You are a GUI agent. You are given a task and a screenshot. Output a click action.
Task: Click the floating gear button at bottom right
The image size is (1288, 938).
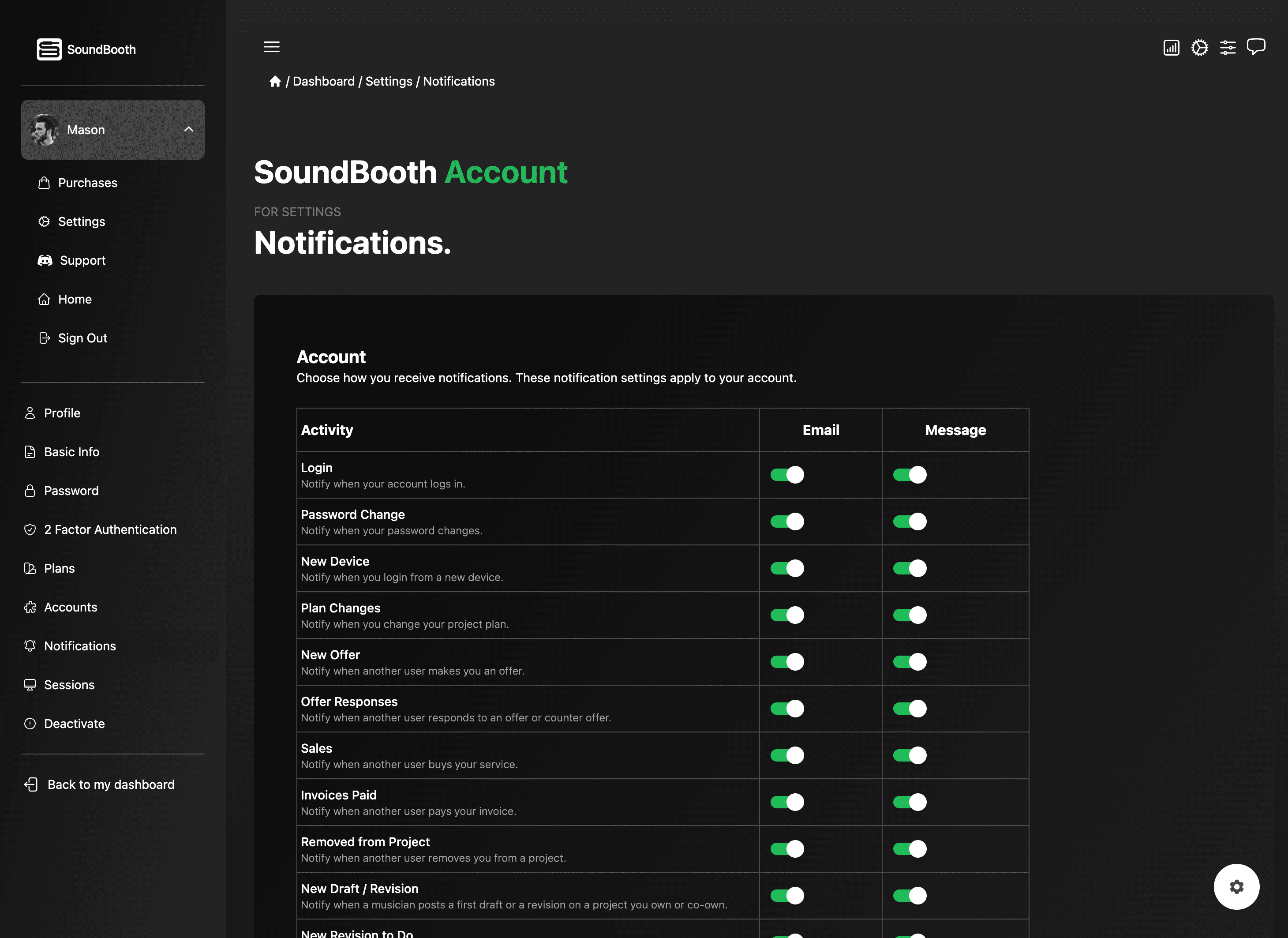pos(1237,886)
